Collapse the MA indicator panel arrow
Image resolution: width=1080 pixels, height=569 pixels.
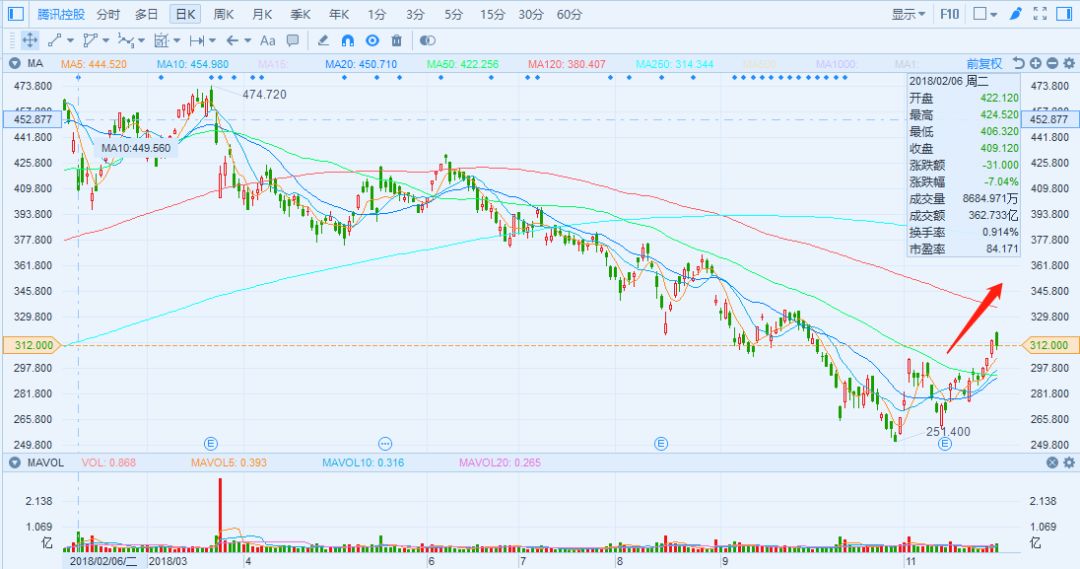pos(14,63)
